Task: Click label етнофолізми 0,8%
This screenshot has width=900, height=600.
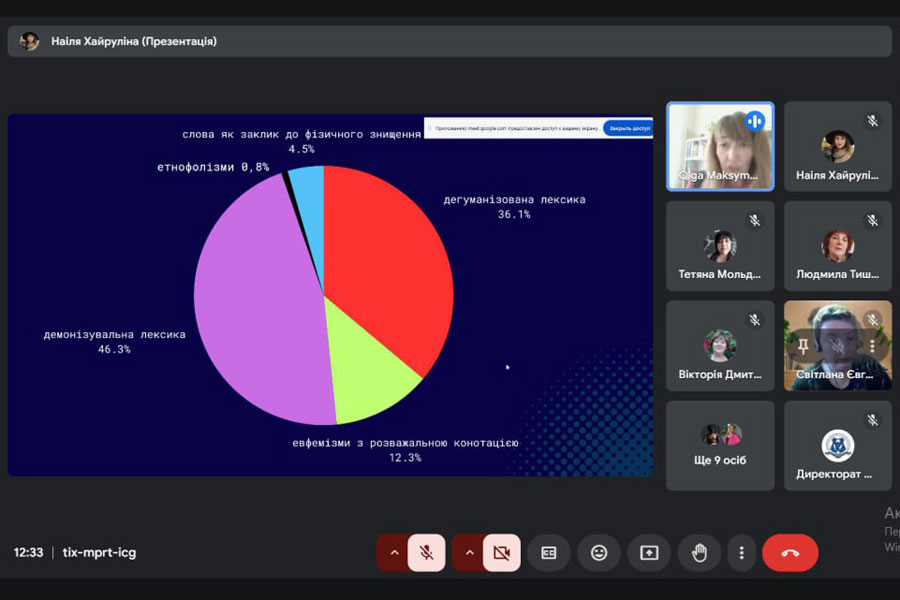Action: (x=213, y=167)
